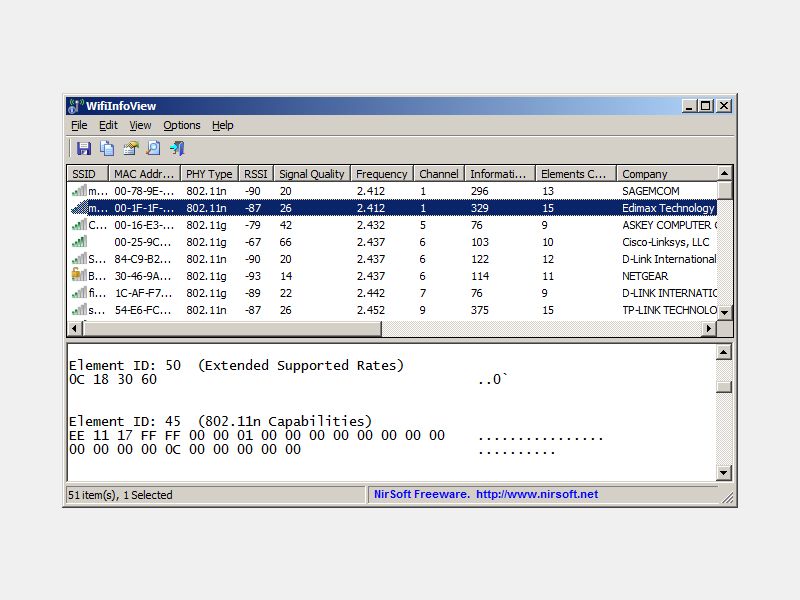Viewport: 800px width, 600px height.
Task: Click network list scroll down arrow
Action: pyautogui.click(x=724, y=312)
